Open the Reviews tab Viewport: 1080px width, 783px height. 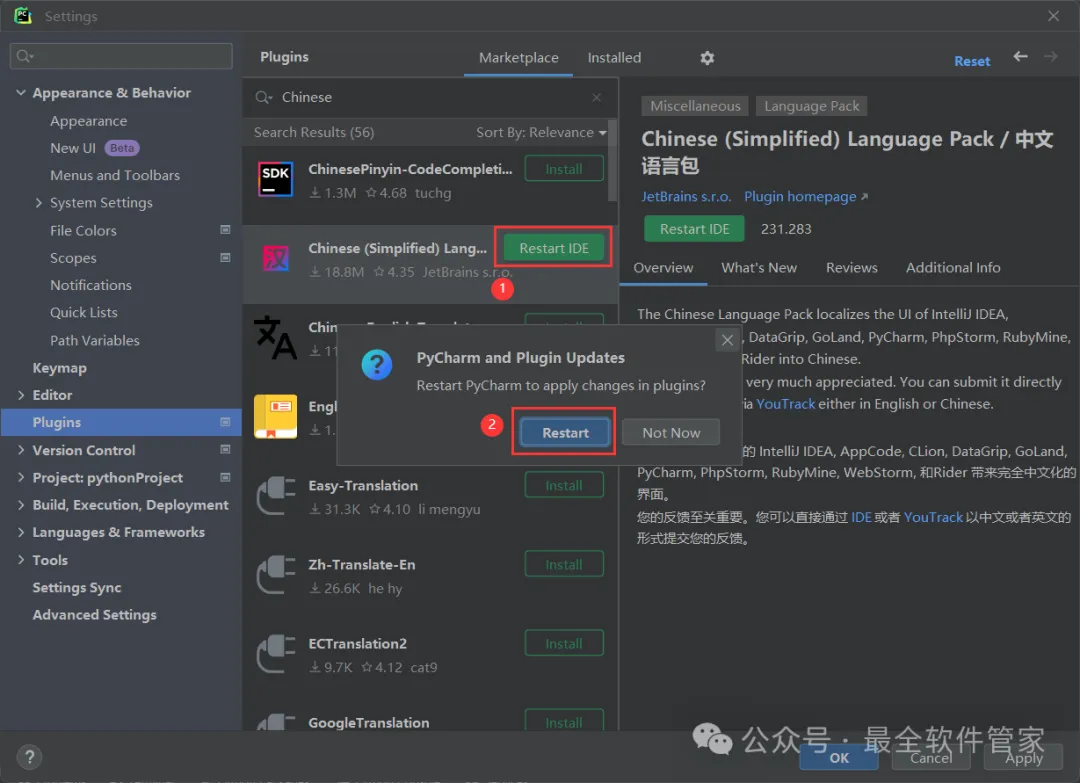pos(852,268)
